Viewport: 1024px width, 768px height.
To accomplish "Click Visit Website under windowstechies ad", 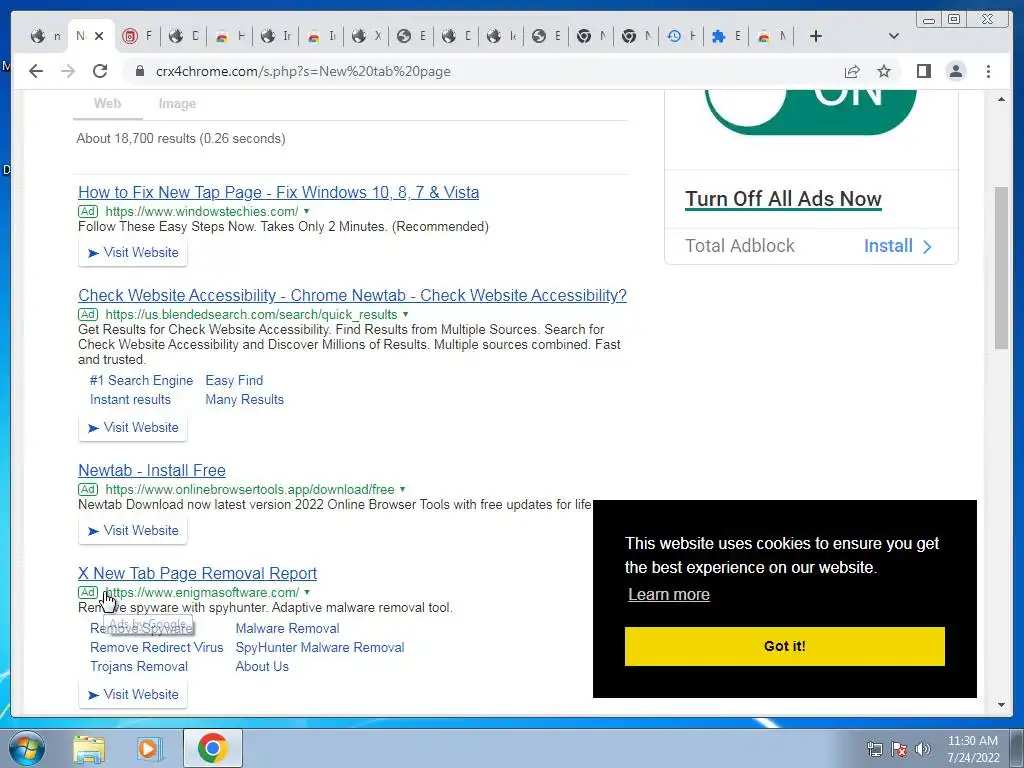I will coord(133,253).
